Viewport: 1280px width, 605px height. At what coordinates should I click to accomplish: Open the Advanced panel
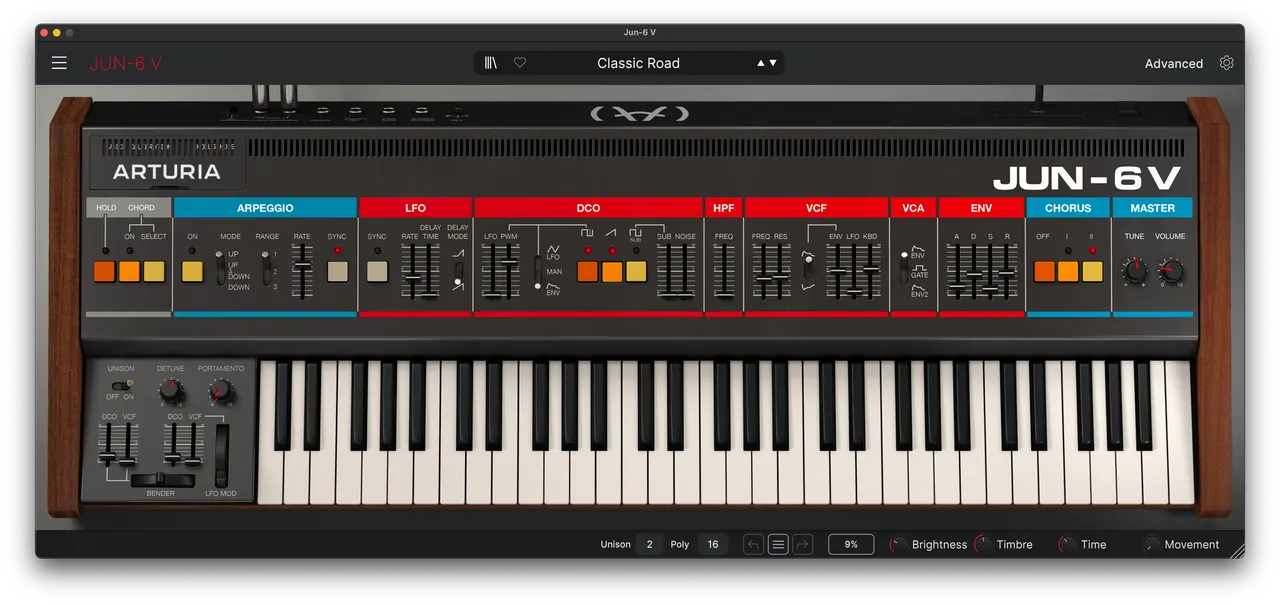[x=1173, y=63]
